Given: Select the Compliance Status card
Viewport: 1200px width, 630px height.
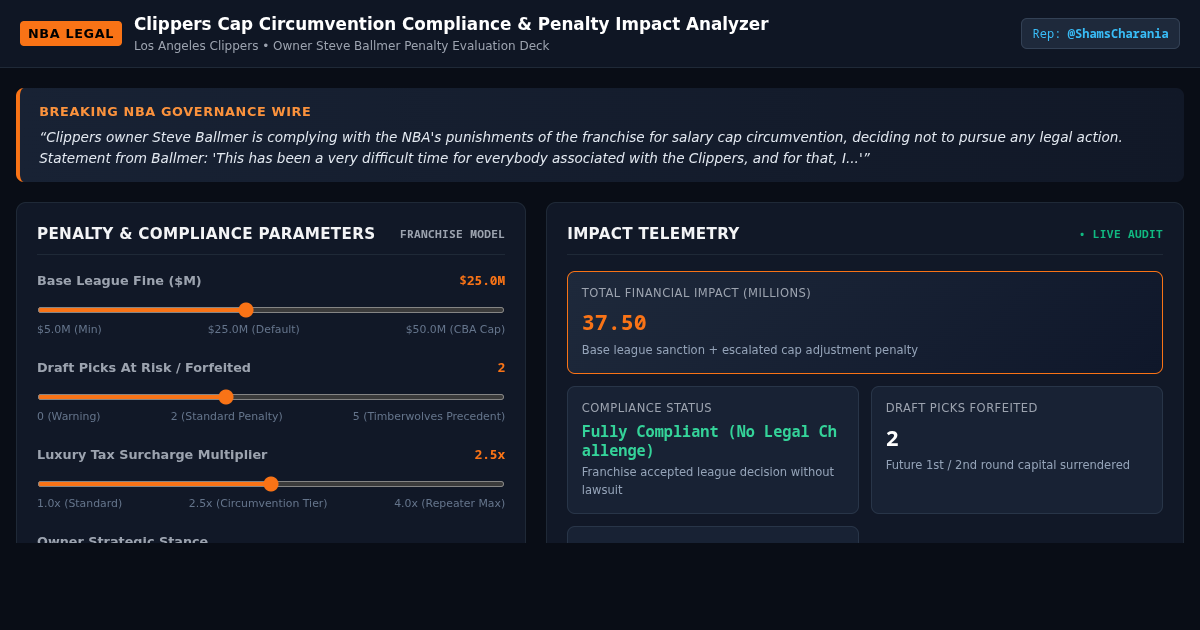Looking at the screenshot, I should (x=713, y=450).
